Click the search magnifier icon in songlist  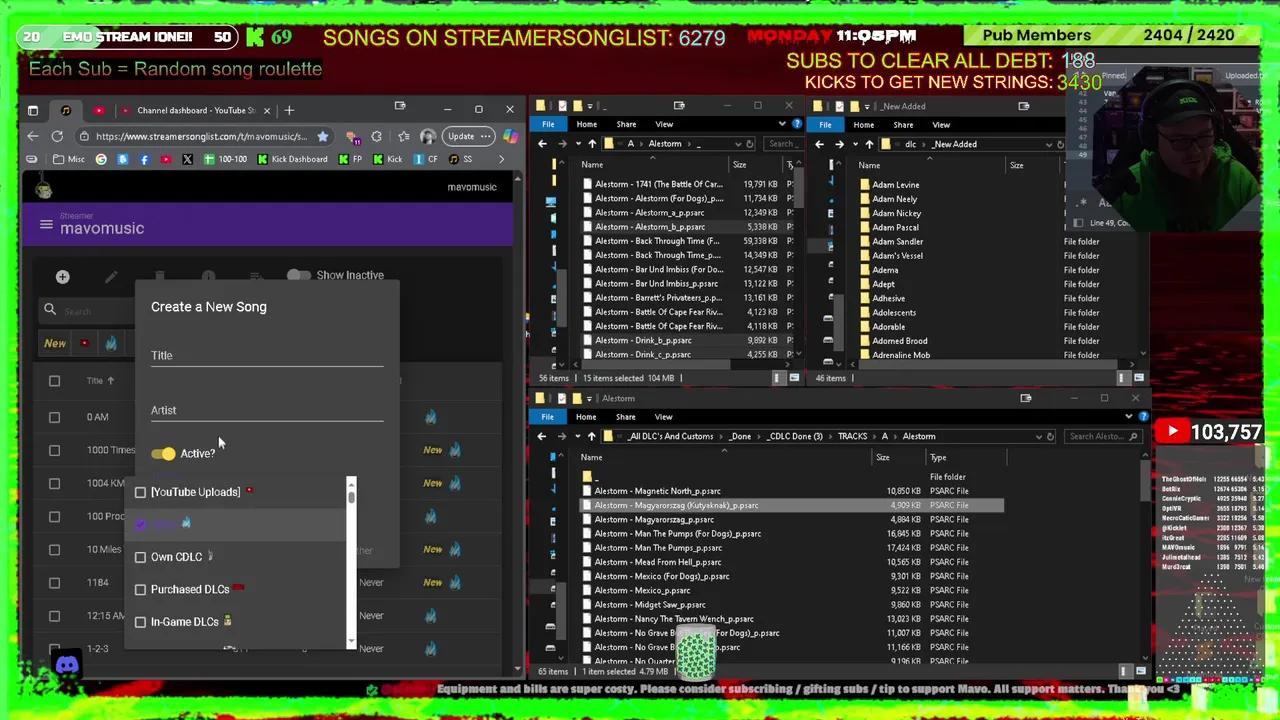click(x=50, y=310)
